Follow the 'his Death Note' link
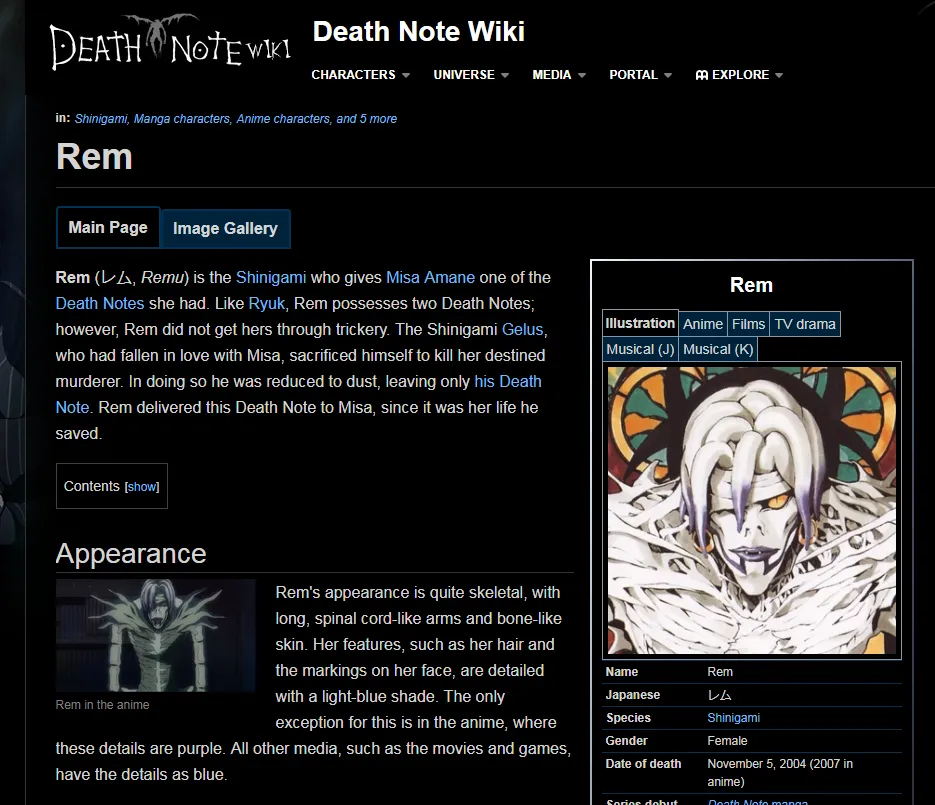Viewport: 935px width, 805px height. tap(507, 382)
